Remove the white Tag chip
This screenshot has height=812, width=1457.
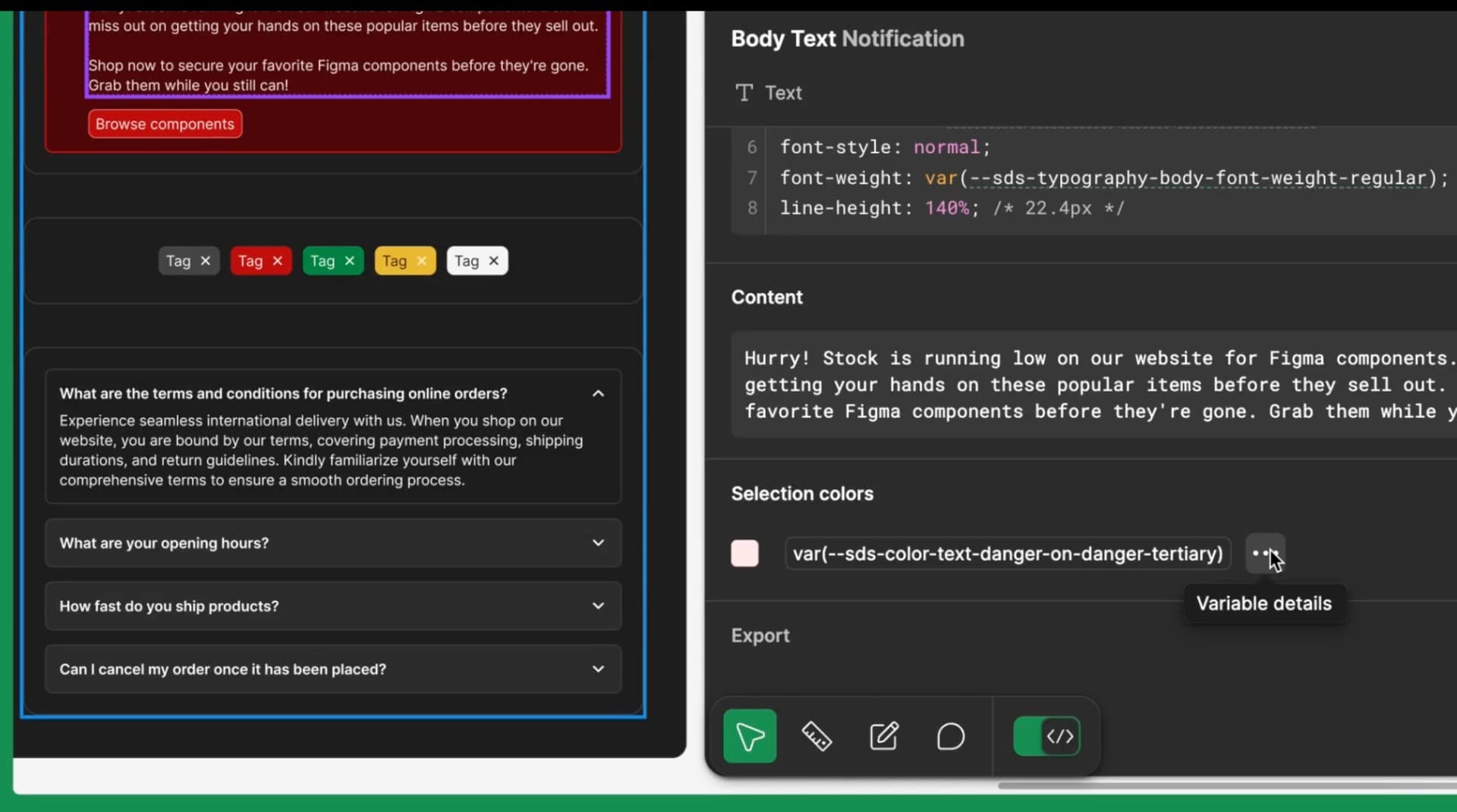pyautogui.click(x=493, y=260)
